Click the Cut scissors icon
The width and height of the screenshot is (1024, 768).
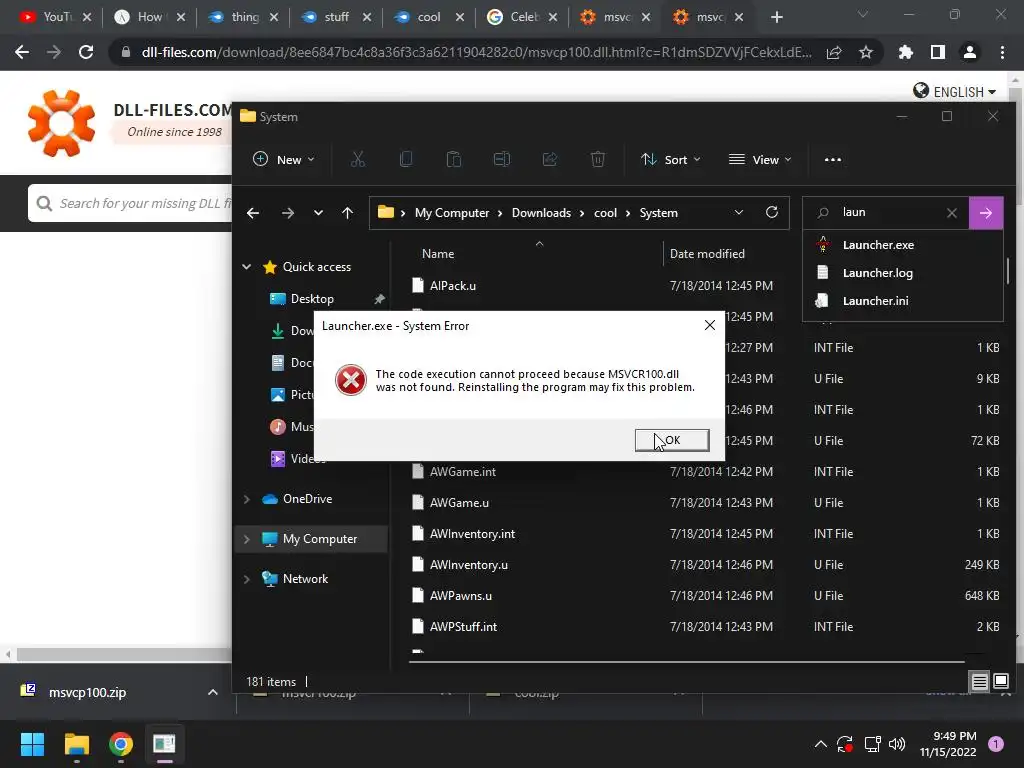[x=358, y=159]
